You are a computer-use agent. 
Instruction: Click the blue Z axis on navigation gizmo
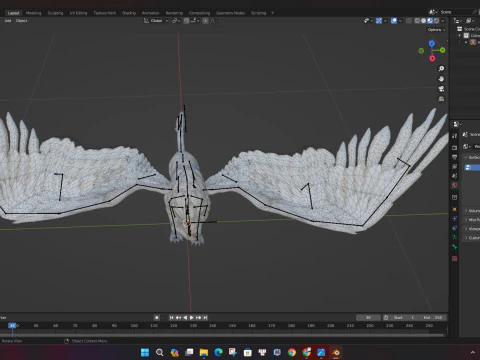click(x=432, y=44)
